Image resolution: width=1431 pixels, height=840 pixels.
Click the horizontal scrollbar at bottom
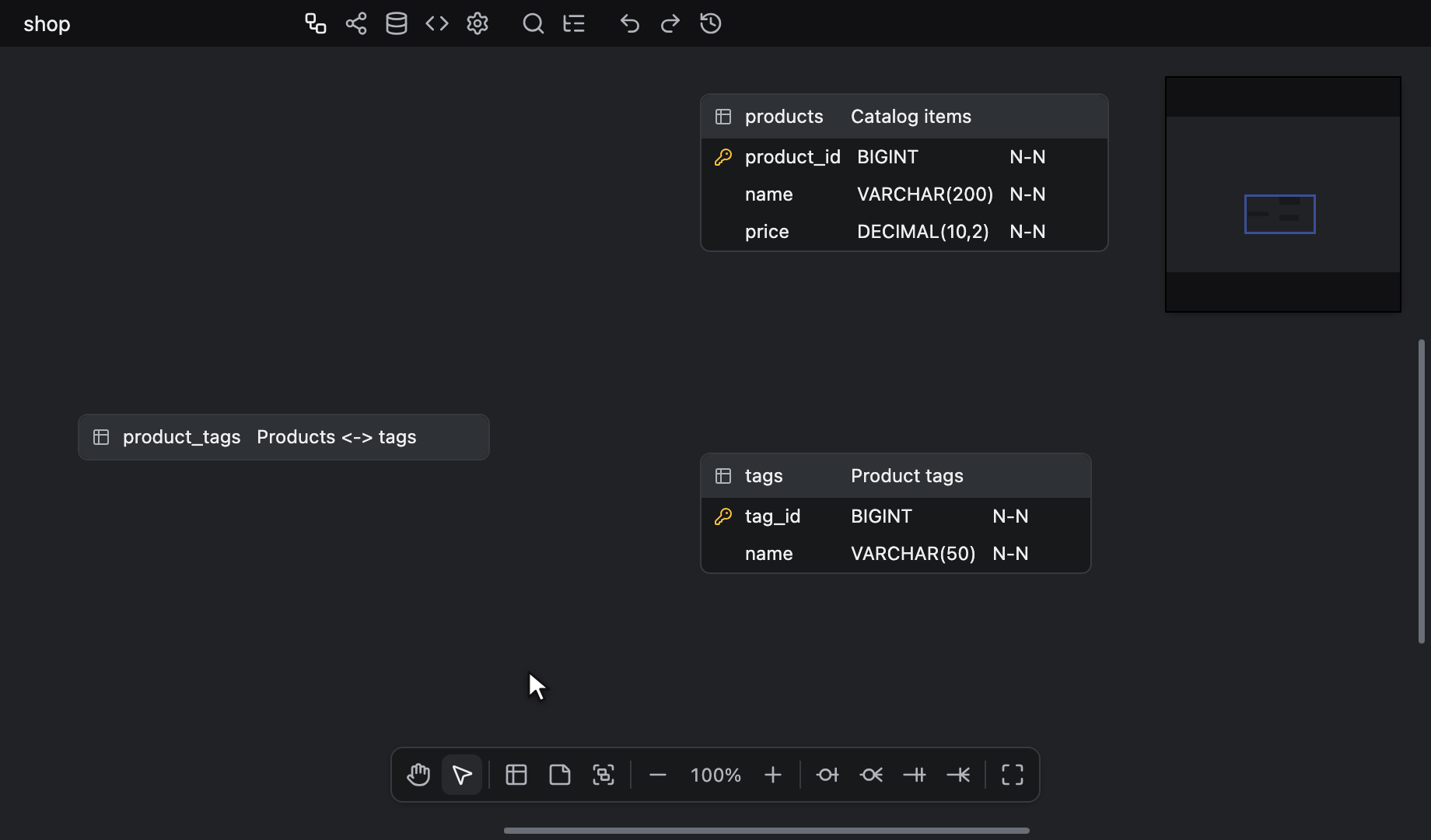[767, 831]
